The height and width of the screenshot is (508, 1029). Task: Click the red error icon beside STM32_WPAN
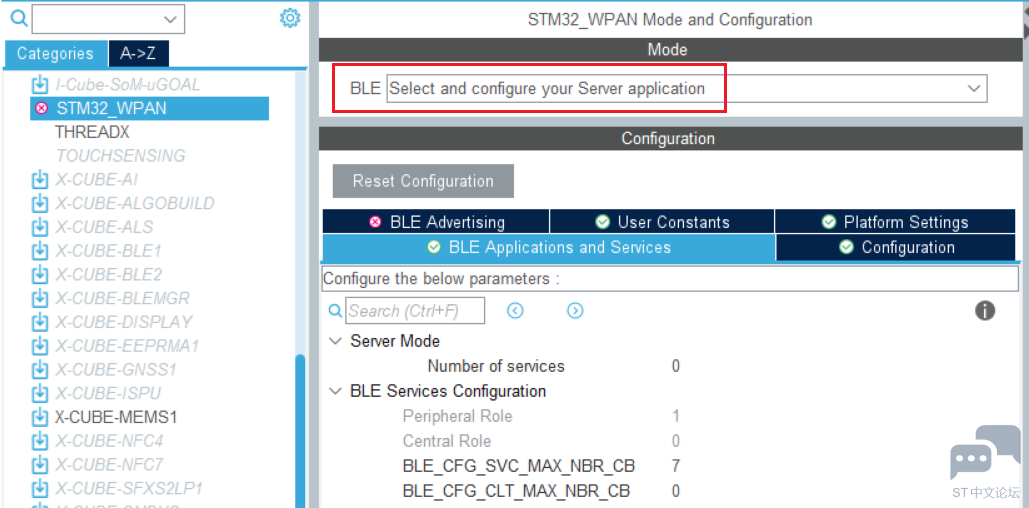click(x=41, y=109)
